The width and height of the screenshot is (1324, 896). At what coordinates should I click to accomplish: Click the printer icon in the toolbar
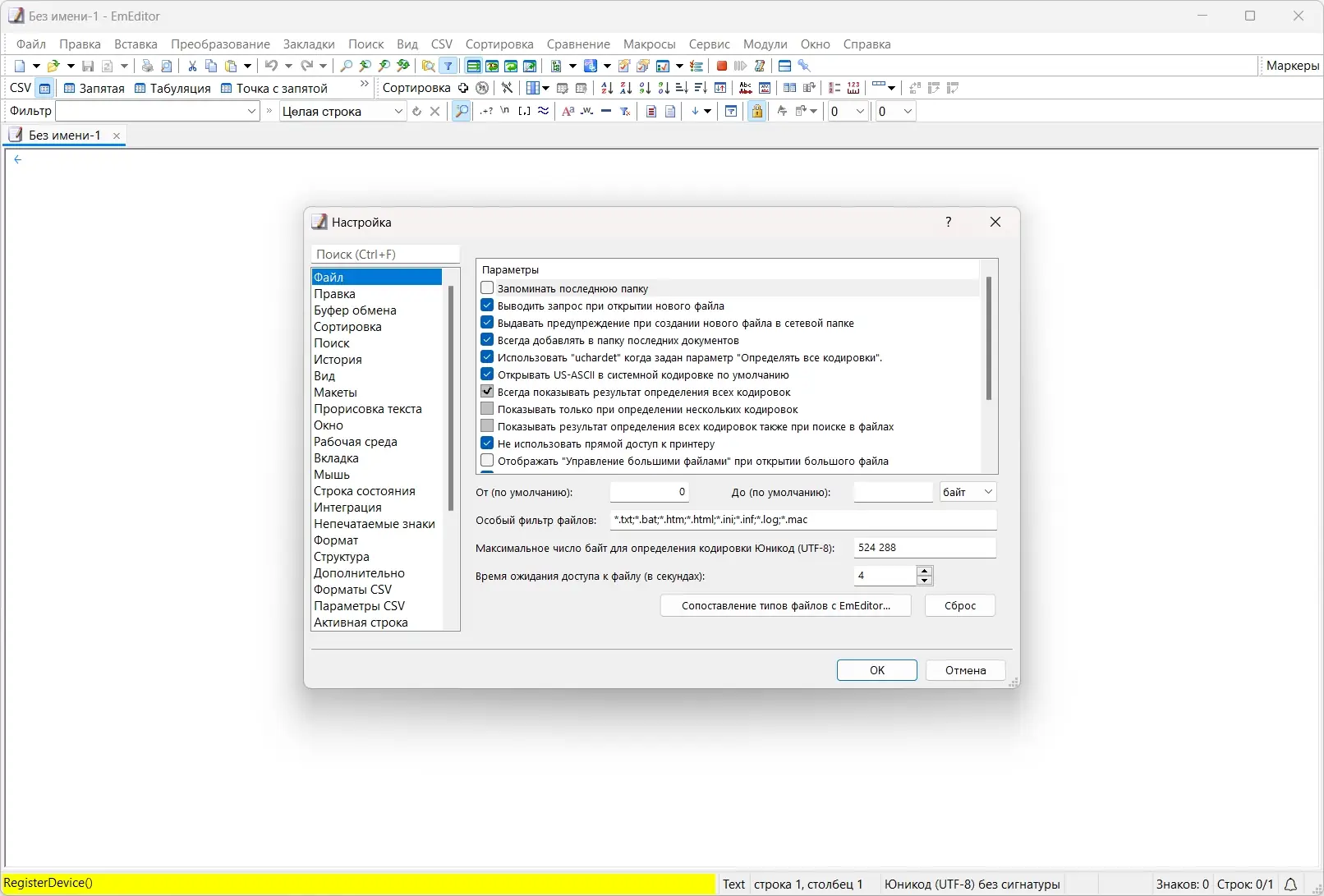[x=148, y=66]
